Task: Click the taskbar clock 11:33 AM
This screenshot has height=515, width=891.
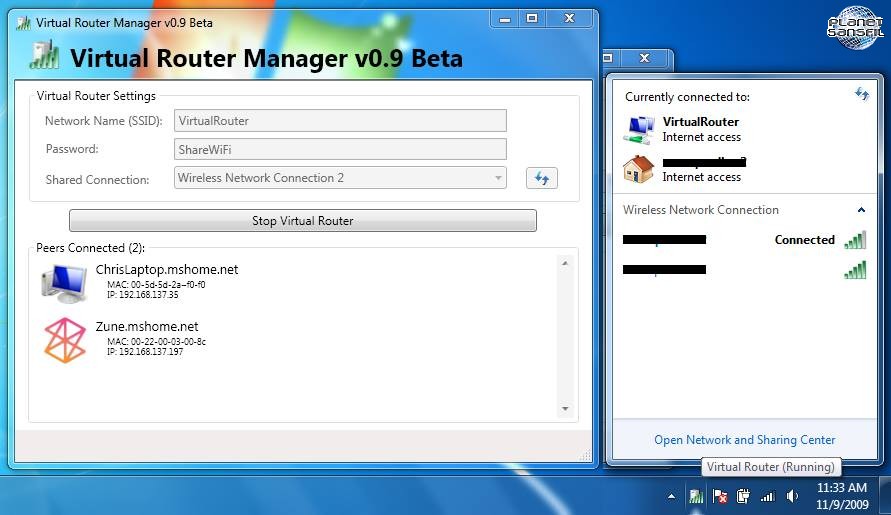Action: coord(842,487)
